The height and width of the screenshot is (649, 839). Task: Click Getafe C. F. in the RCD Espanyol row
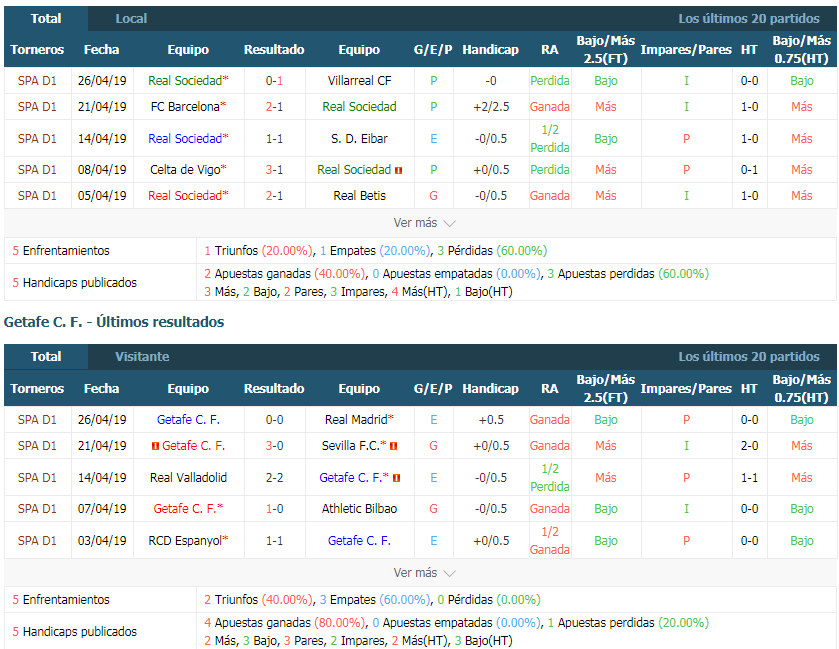click(359, 541)
